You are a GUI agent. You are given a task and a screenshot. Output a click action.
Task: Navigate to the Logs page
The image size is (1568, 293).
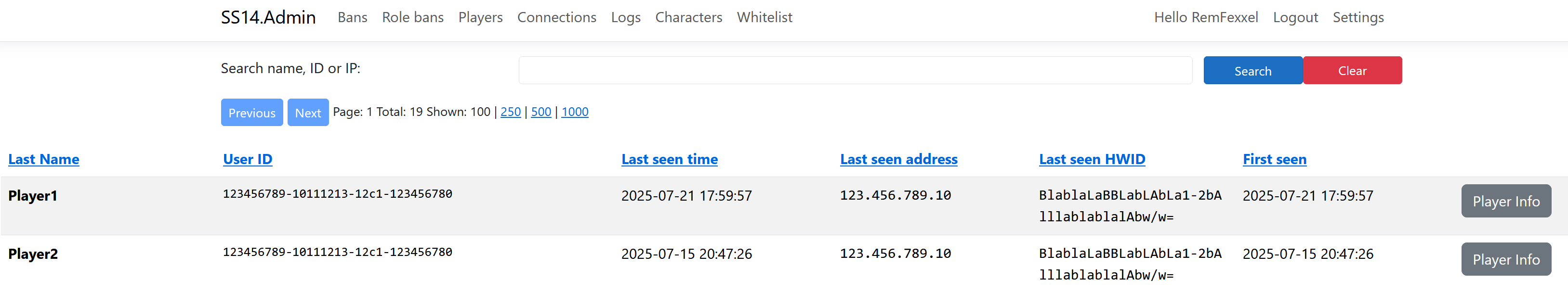coord(626,18)
